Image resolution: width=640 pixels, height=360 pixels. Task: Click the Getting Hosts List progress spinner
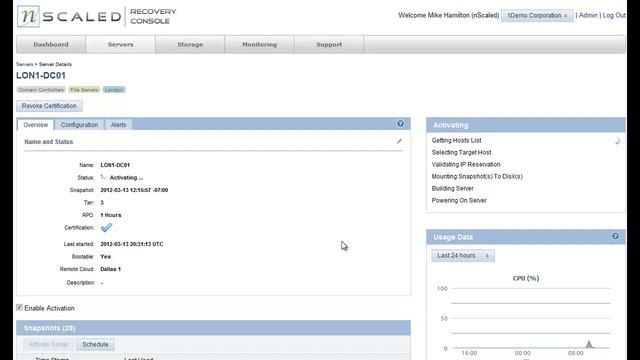[618, 141]
